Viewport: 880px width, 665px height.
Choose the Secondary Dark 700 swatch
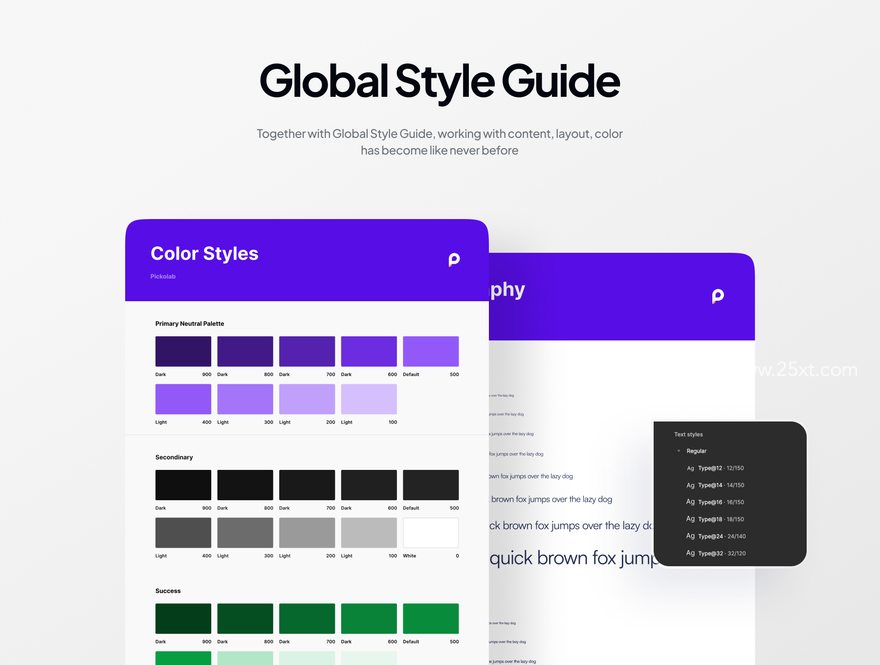click(x=307, y=485)
